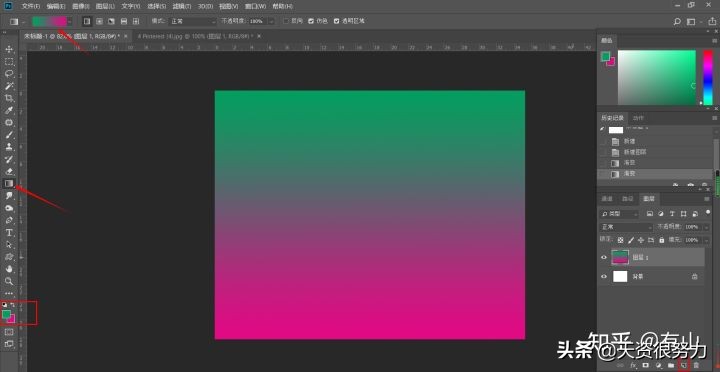Toggle the Transparency (透明区域) checkbox
The image size is (720, 372).
337,21
